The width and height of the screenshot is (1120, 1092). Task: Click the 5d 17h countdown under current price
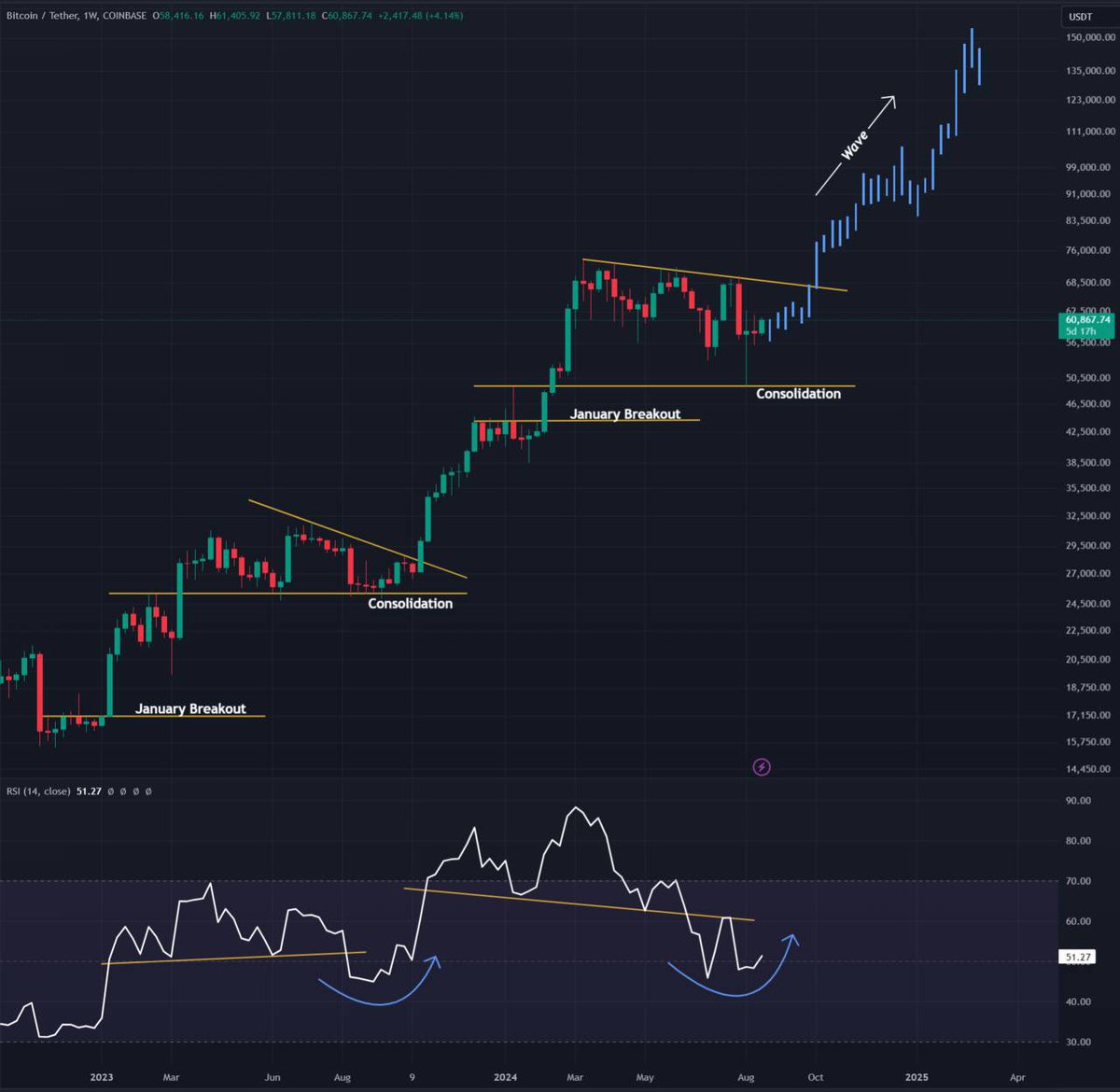click(x=1080, y=331)
